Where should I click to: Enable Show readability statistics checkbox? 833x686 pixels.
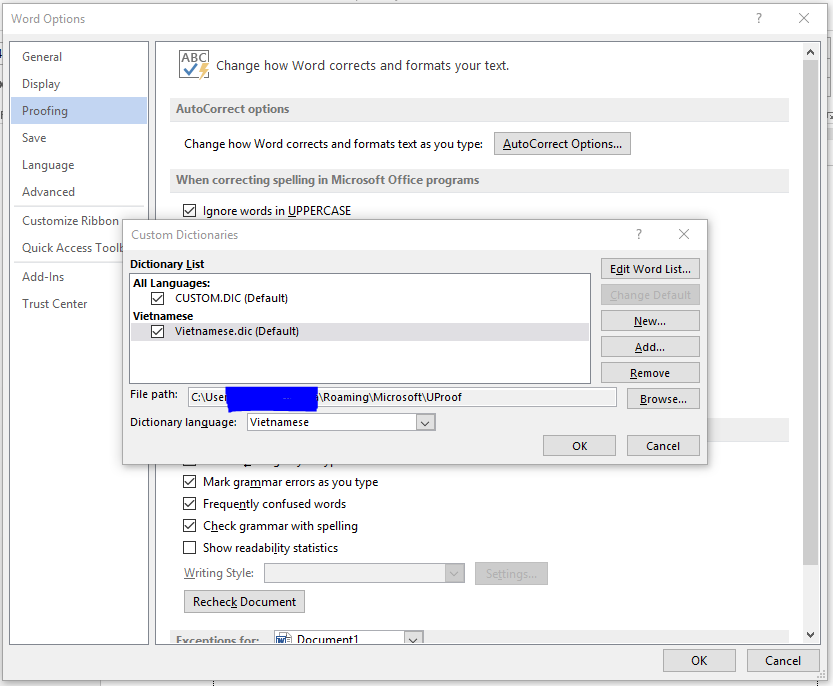tap(190, 548)
